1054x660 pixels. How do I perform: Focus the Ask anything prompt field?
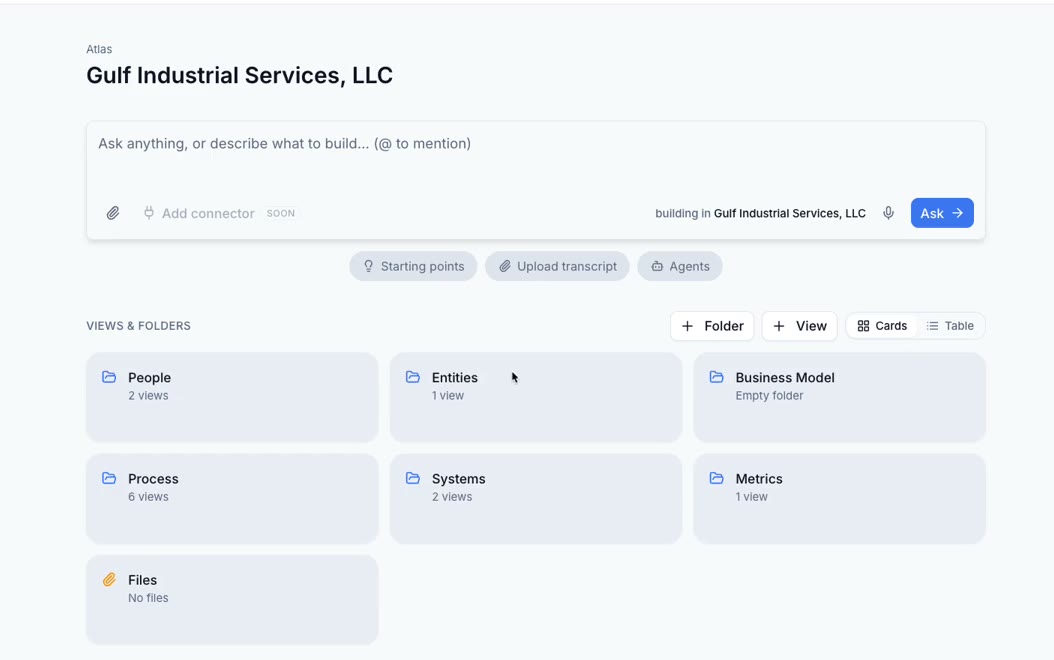click(x=536, y=158)
